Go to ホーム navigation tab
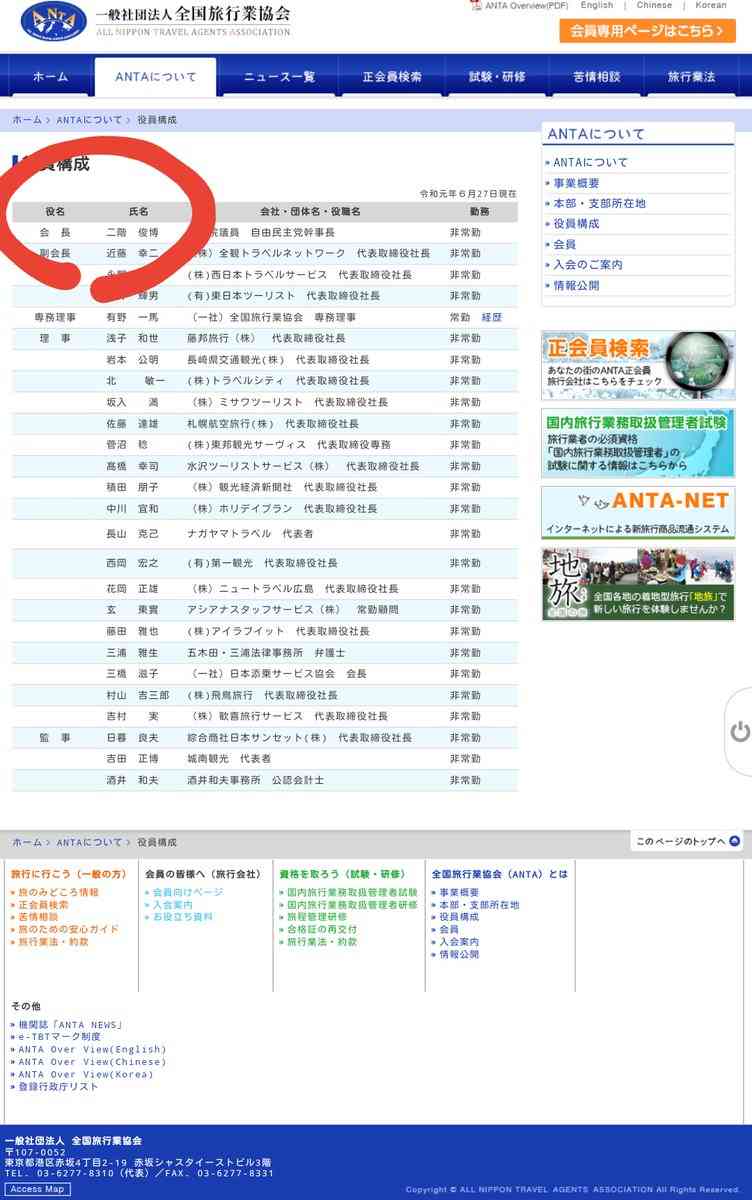 point(51,77)
